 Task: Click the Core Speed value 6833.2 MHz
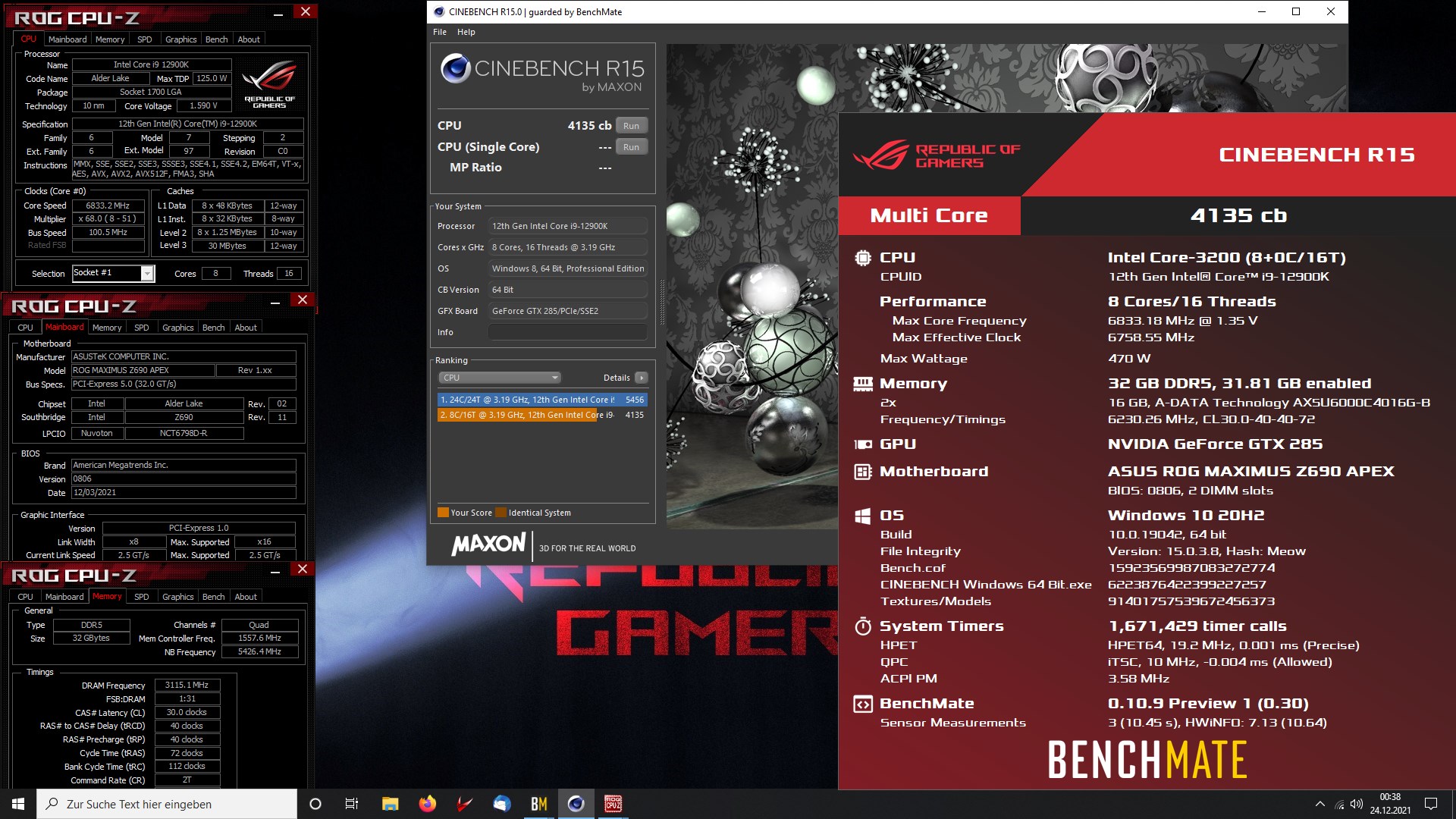pos(108,206)
